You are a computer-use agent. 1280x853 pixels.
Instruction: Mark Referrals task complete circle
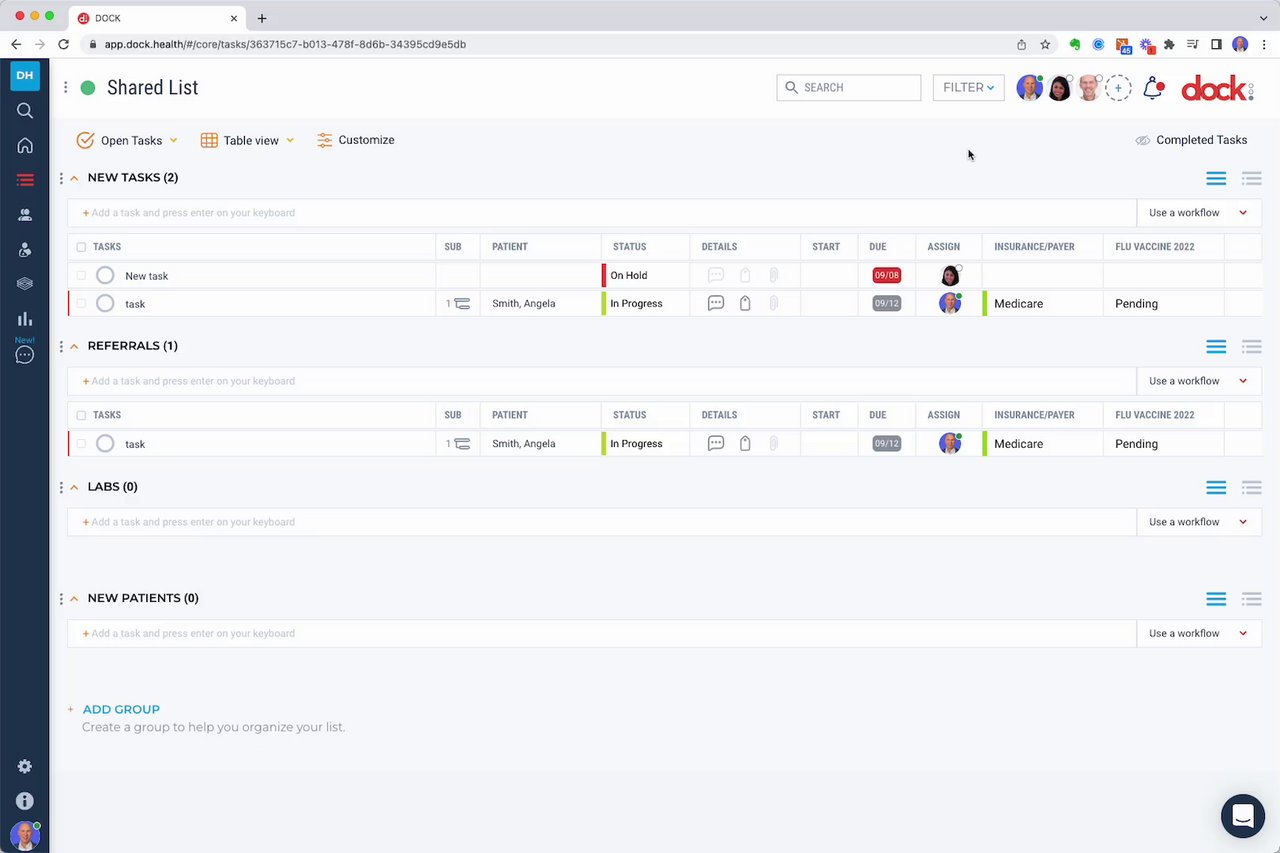105,444
